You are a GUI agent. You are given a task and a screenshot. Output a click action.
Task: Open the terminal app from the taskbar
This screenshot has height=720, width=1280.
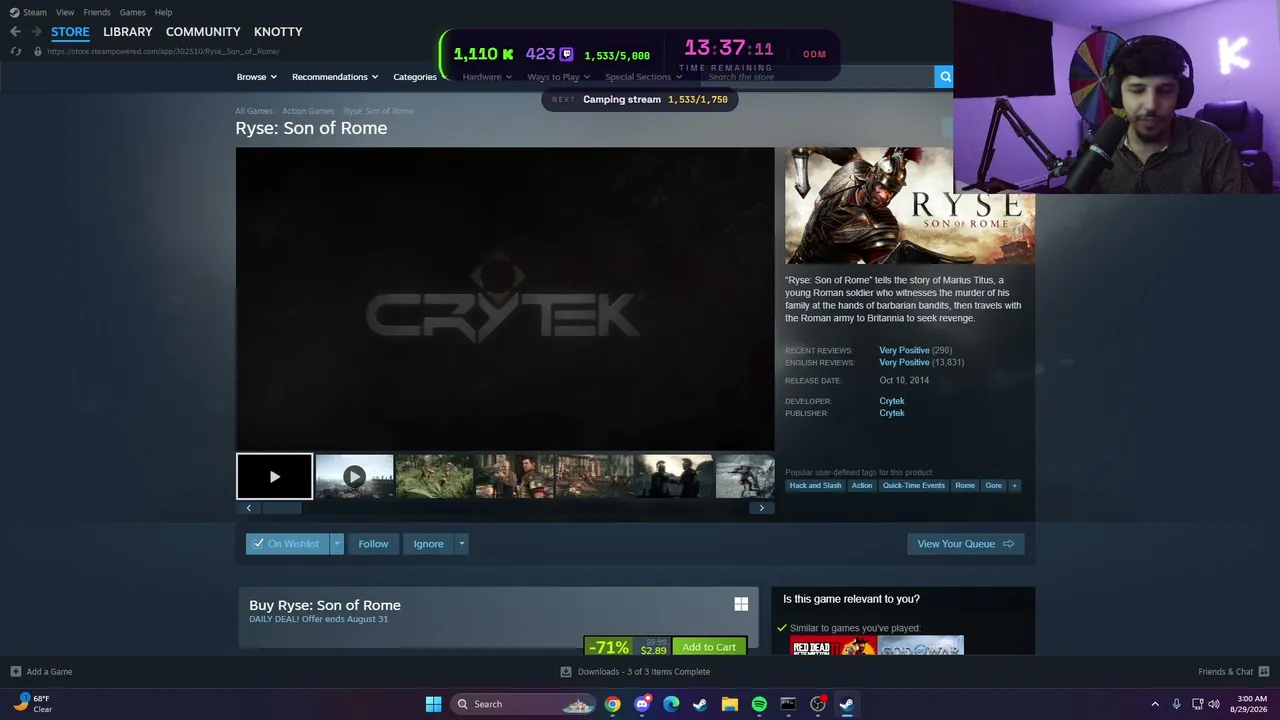[x=788, y=704]
